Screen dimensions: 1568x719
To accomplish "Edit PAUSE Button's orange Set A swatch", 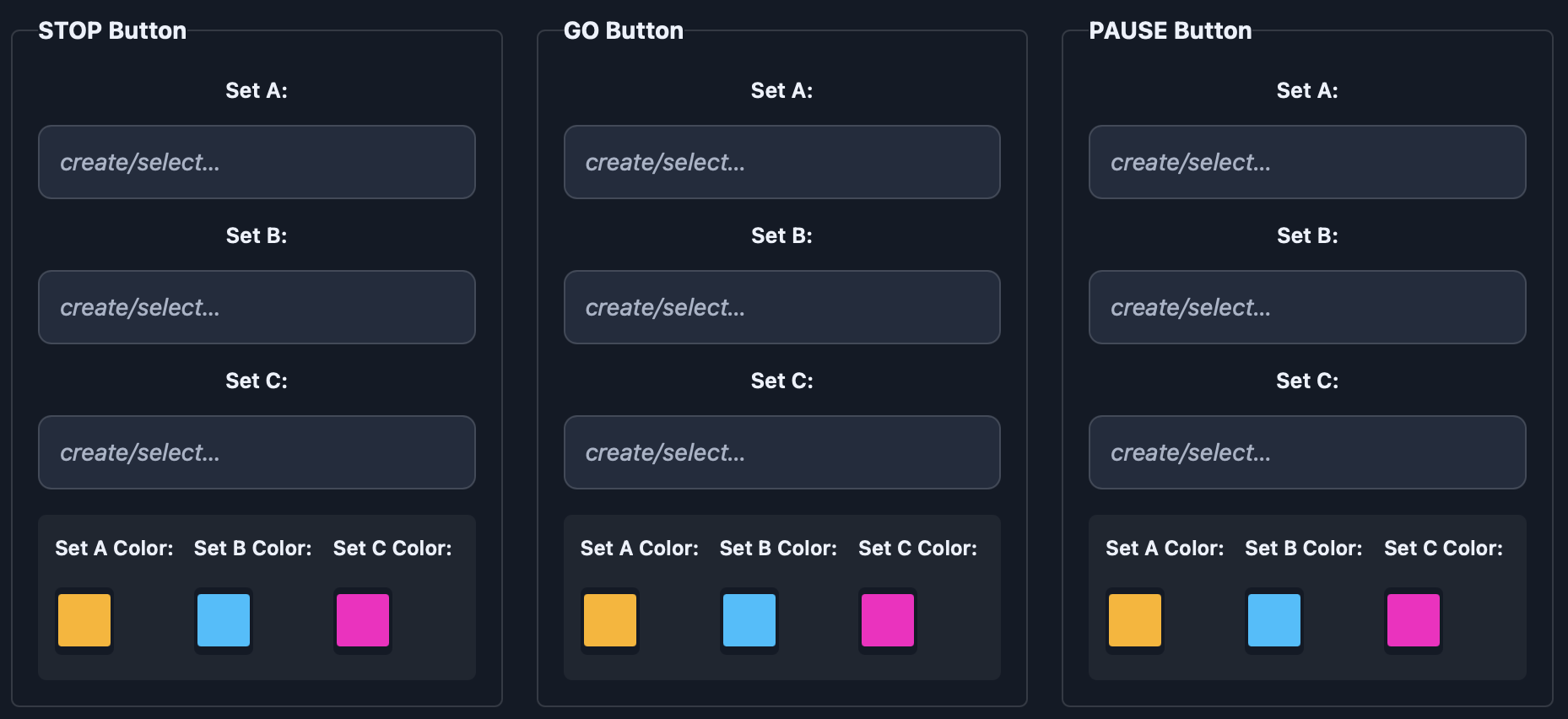I will [1135, 620].
